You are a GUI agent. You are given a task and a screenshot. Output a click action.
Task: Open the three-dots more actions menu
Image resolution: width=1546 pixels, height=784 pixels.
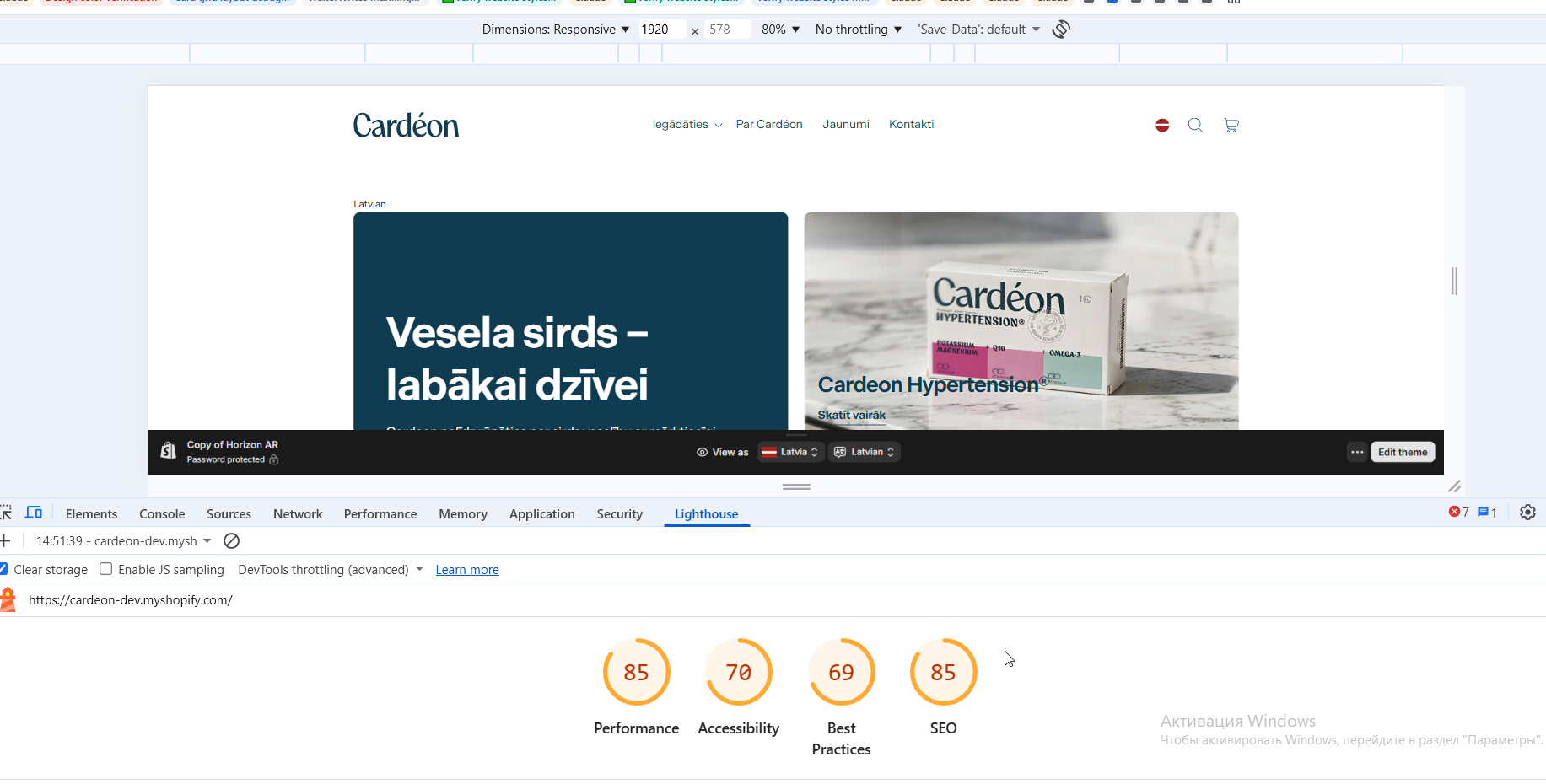point(1356,452)
